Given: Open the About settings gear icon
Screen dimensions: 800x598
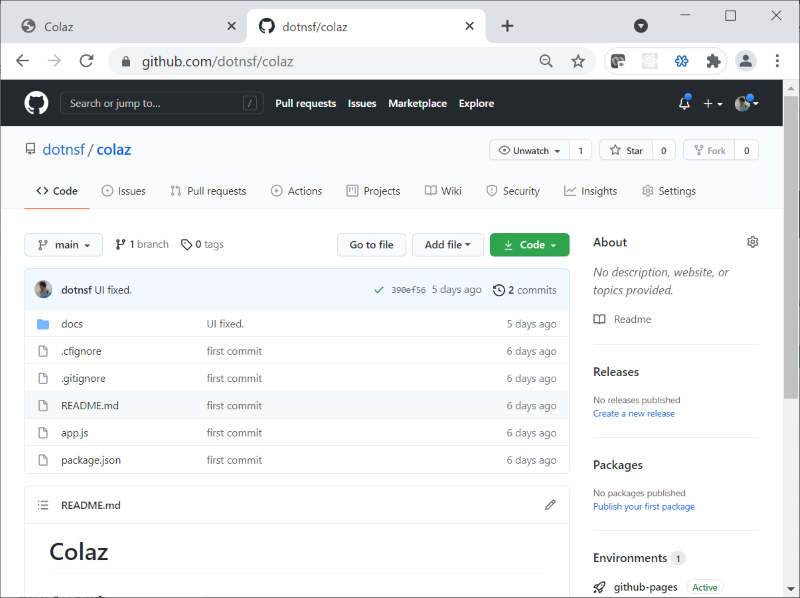Looking at the screenshot, I should [x=753, y=242].
